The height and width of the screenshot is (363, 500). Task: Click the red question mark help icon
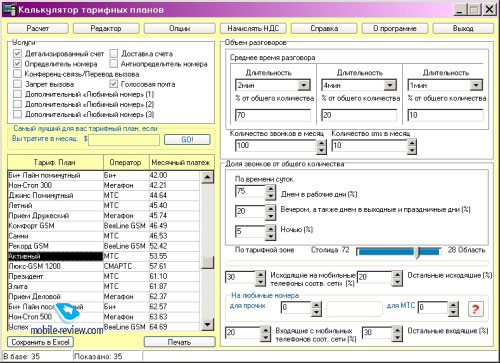coord(475,309)
